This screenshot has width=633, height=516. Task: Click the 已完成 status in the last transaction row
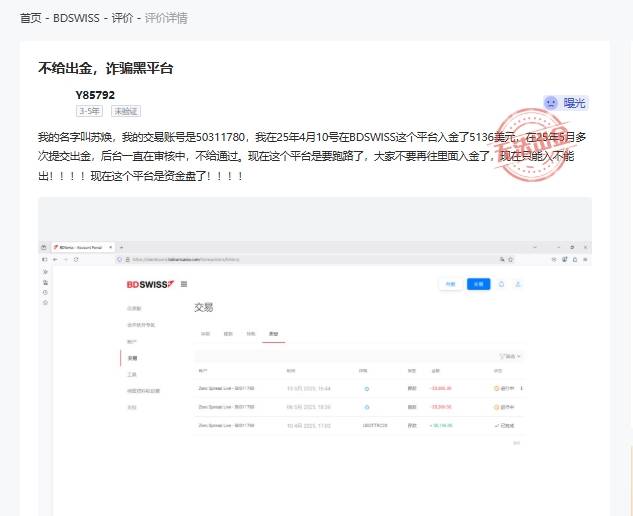click(505, 426)
